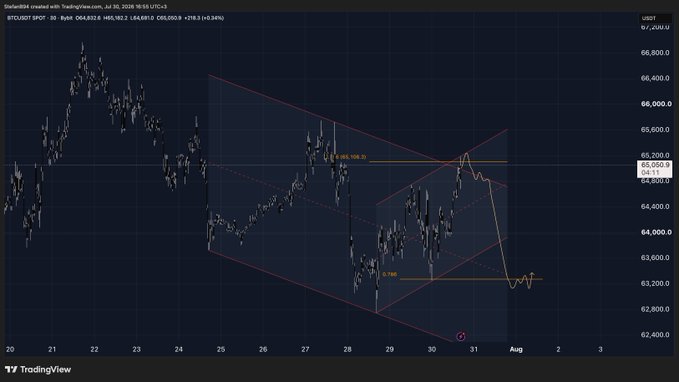Click the 0.786 Fibonacci level label

coord(389,274)
